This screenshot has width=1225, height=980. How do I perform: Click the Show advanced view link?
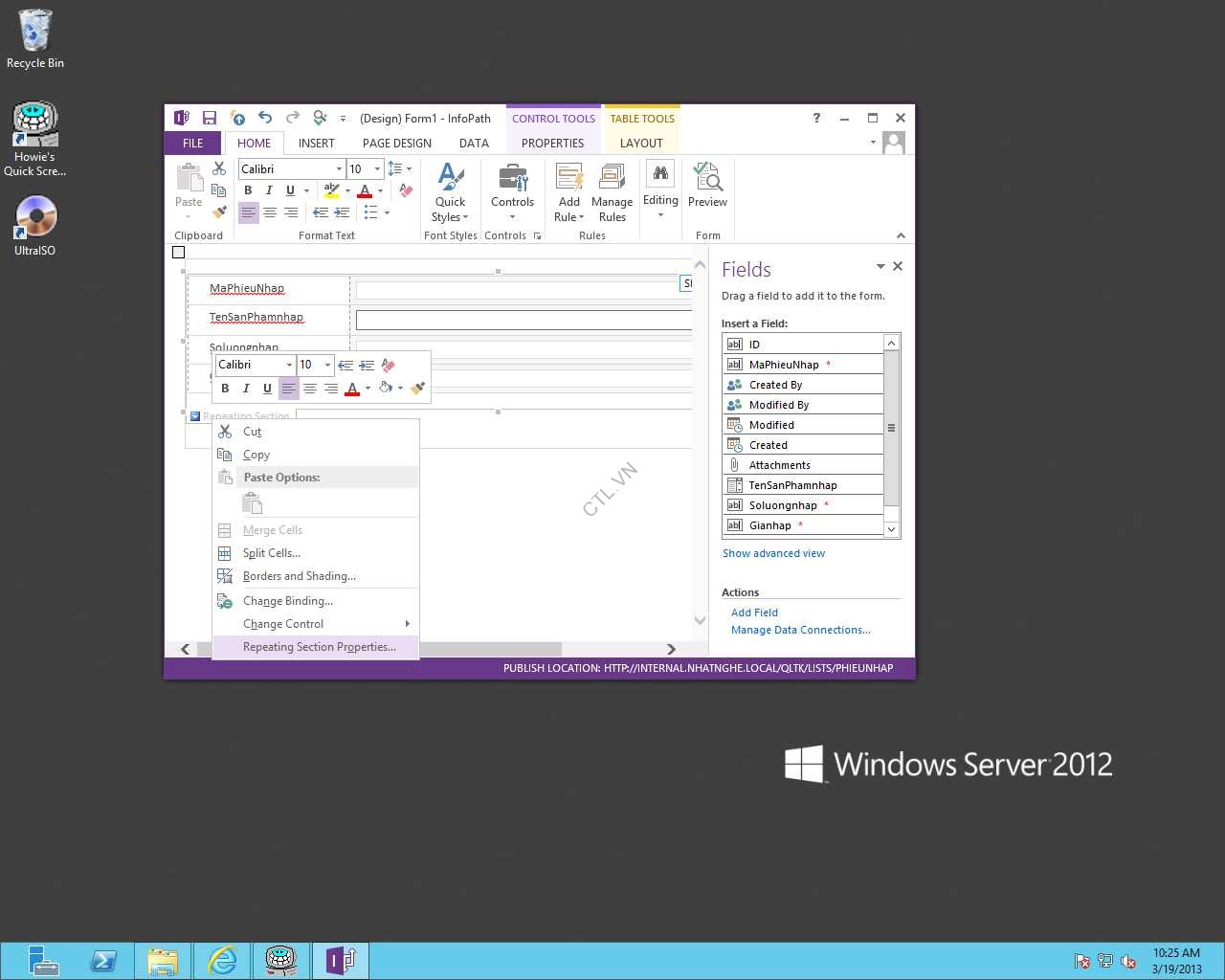773,553
